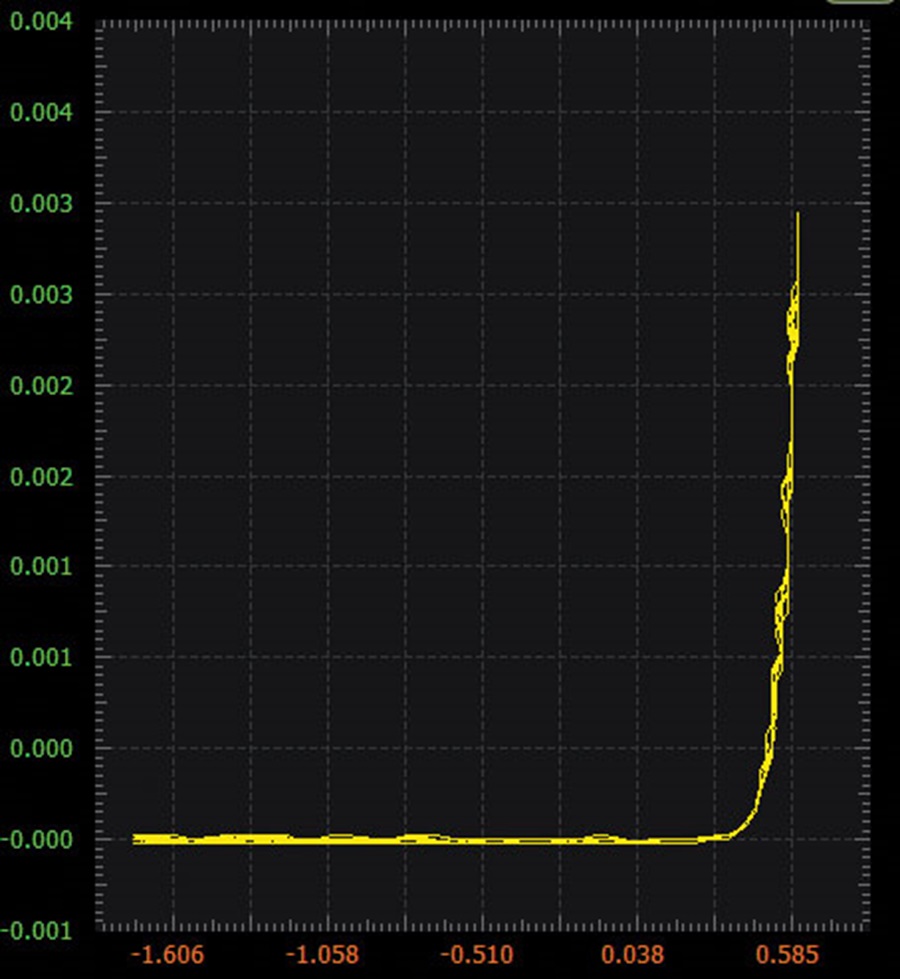This screenshot has height=979, width=900.
Task: Click the x-axis label -1.058
Action: (322, 955)
